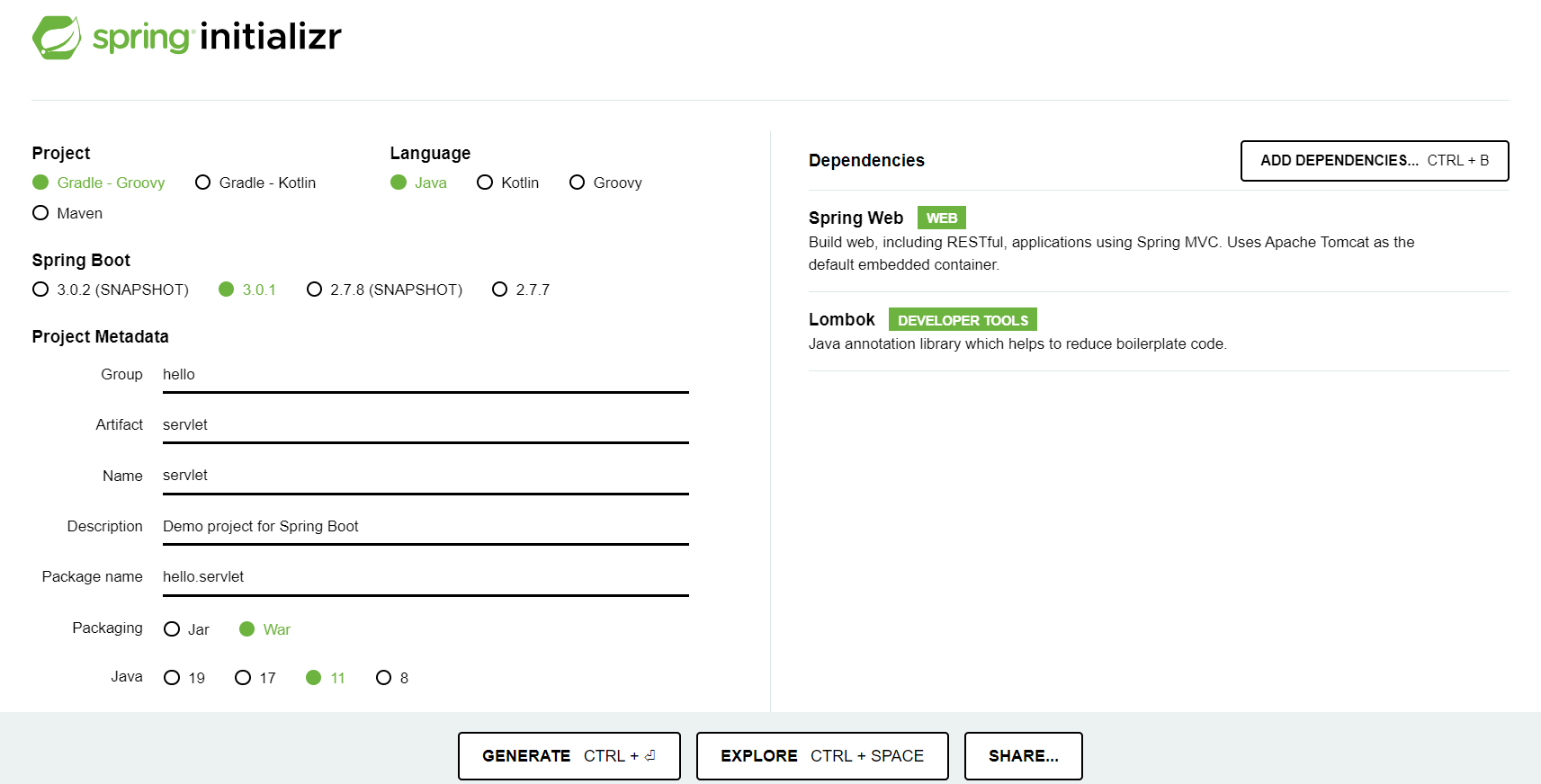The height and width of the screenshot is (784, 1541).
Task: Select Kotlin language option
Action: (x=507, y=183)
